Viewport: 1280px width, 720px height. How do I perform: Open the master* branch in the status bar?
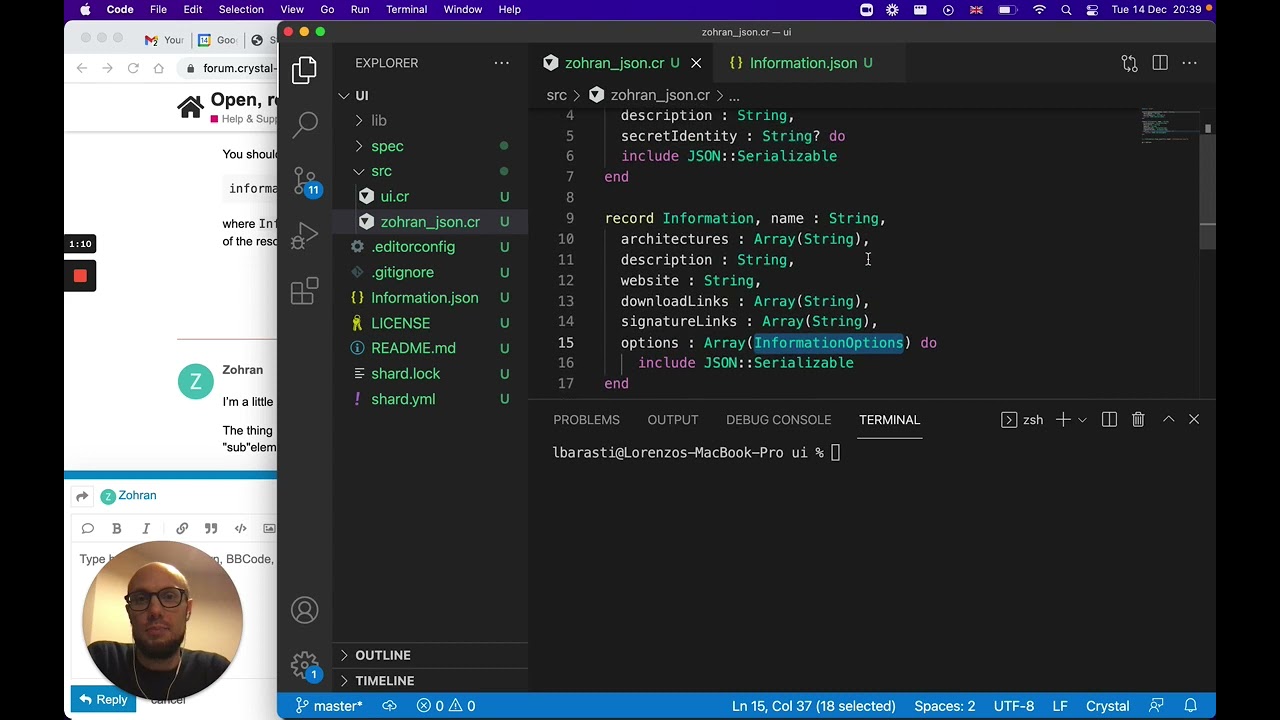point(329,706)
